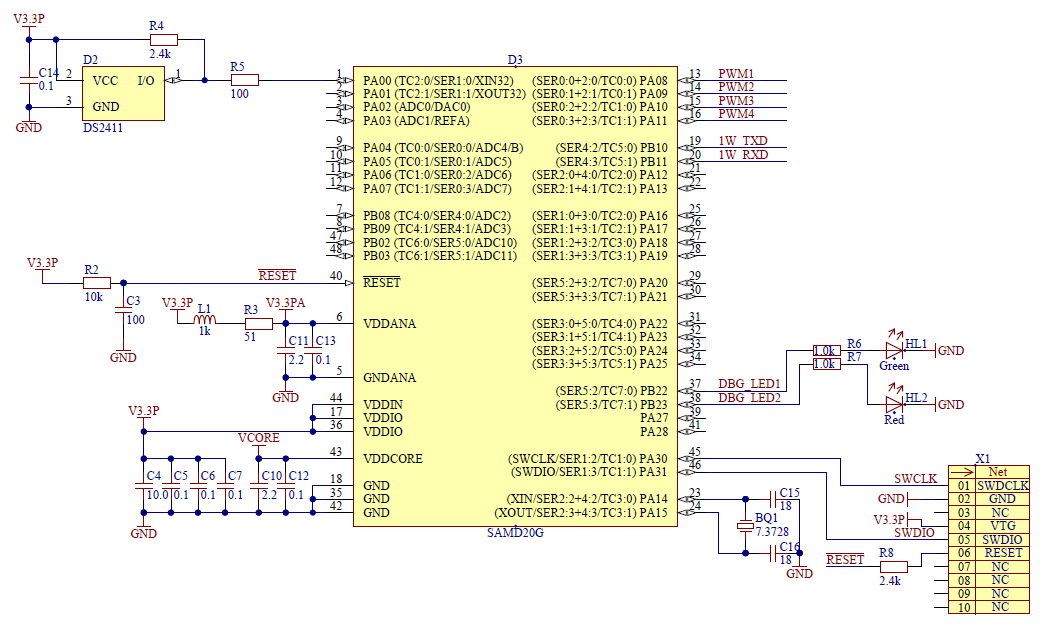The image size is (1043, 627).
Task: Click the Green LED symbol HL1
Action: tap(895, 352)
